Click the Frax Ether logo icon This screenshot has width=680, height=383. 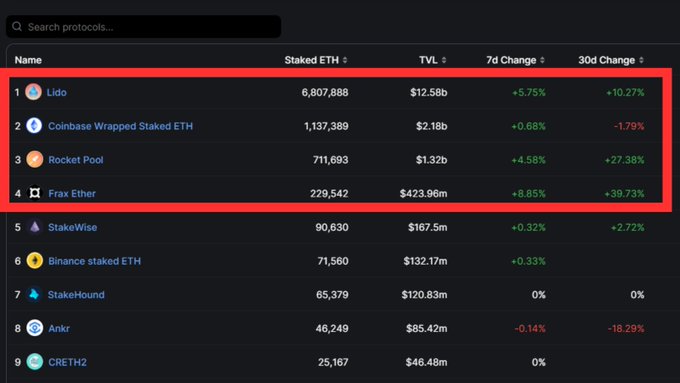(35, 193)
